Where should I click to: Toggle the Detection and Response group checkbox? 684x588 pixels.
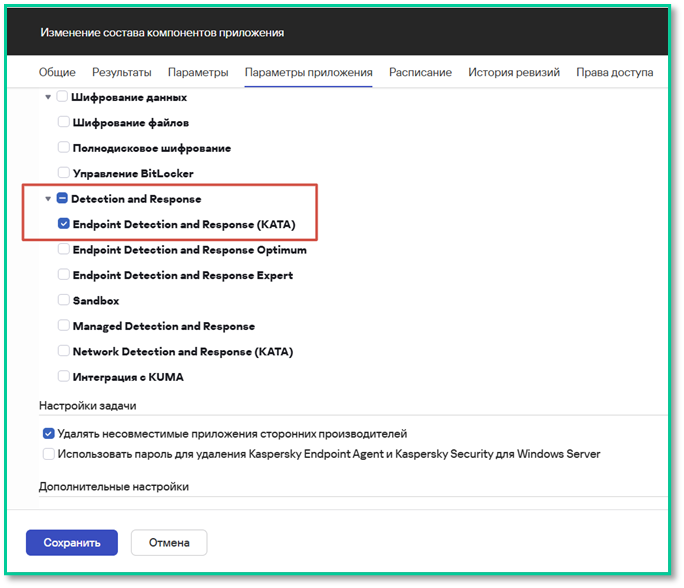62,198
